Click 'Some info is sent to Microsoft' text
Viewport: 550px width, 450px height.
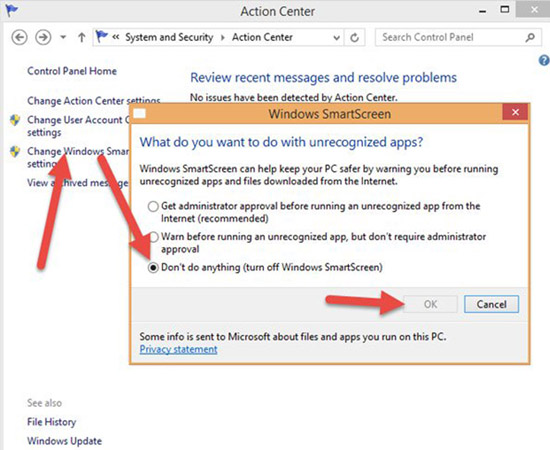(x=293, y=337)
